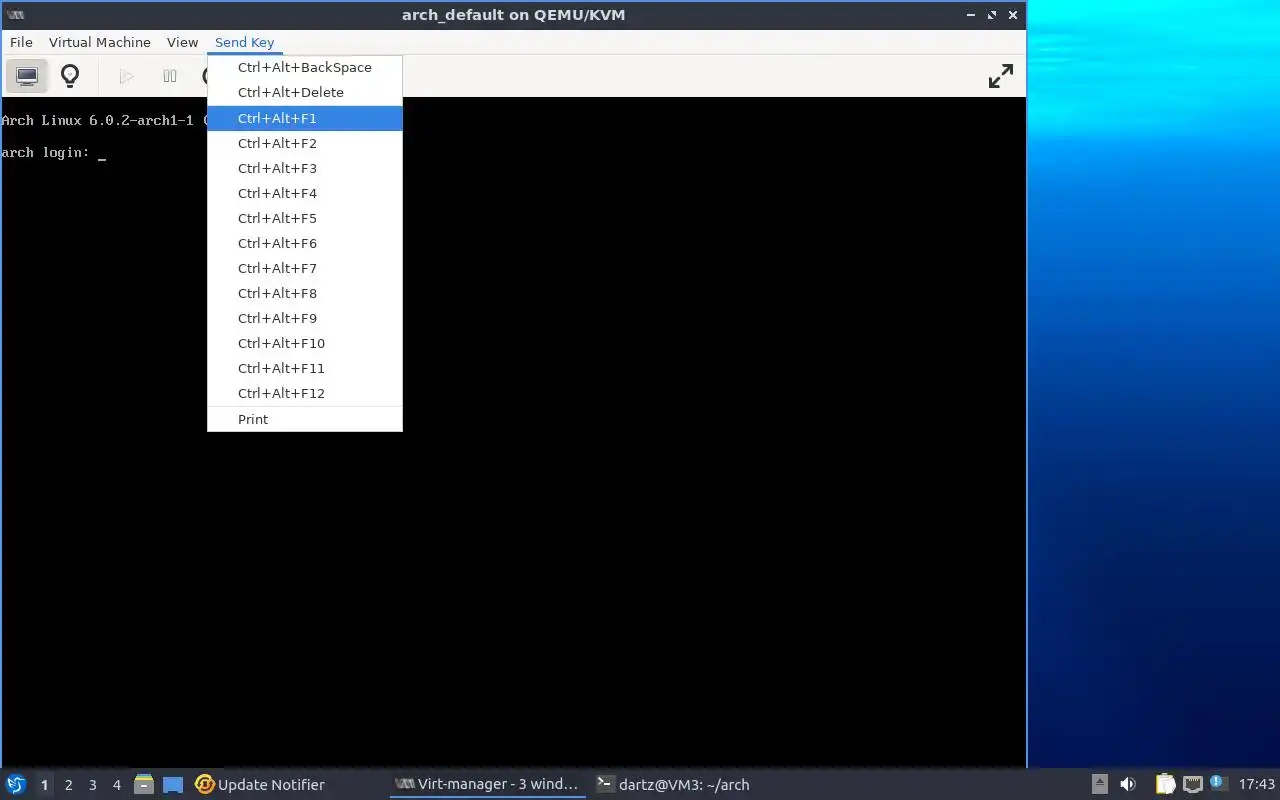The height and width of the screenshot is (800, 1280).
Task: Pause the virtual machine
Action: pos(170,76)
